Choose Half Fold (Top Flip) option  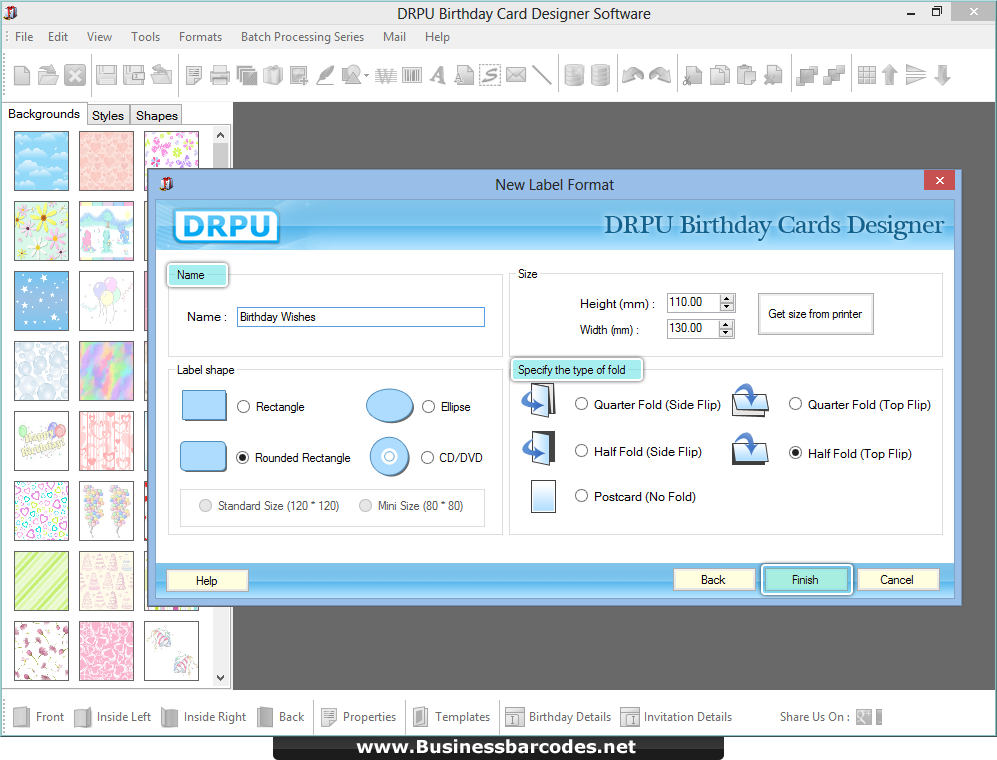[795, 453]
